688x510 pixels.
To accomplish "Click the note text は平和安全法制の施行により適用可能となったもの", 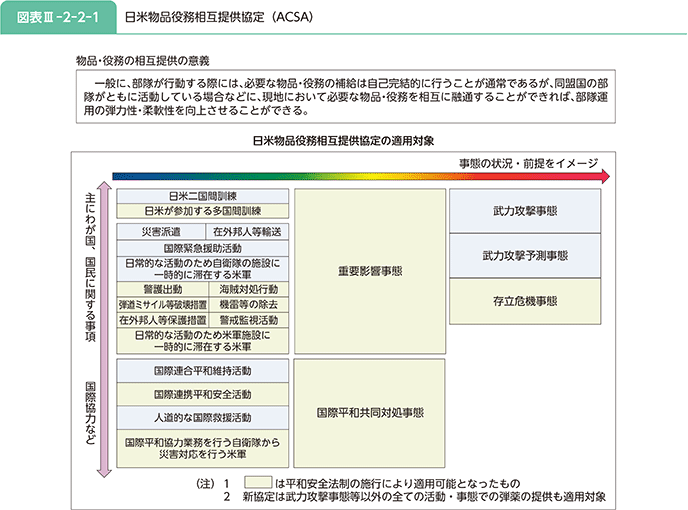I will (398, 484).
